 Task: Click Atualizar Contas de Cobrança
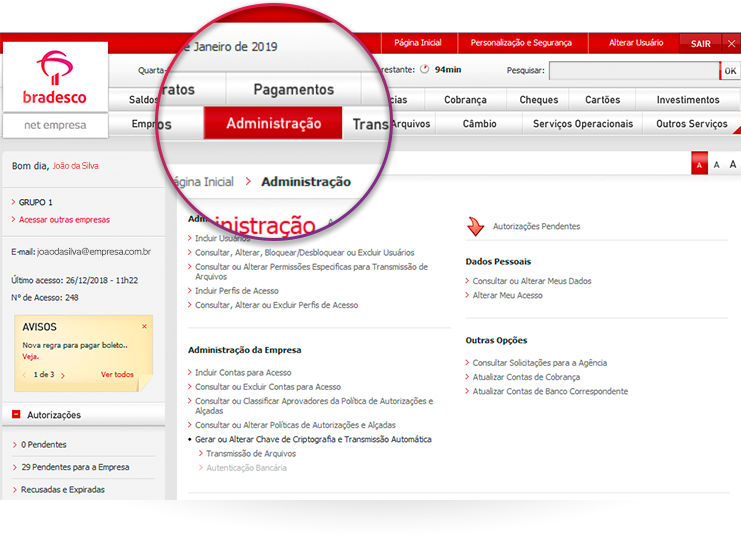[x=526, y=377]
